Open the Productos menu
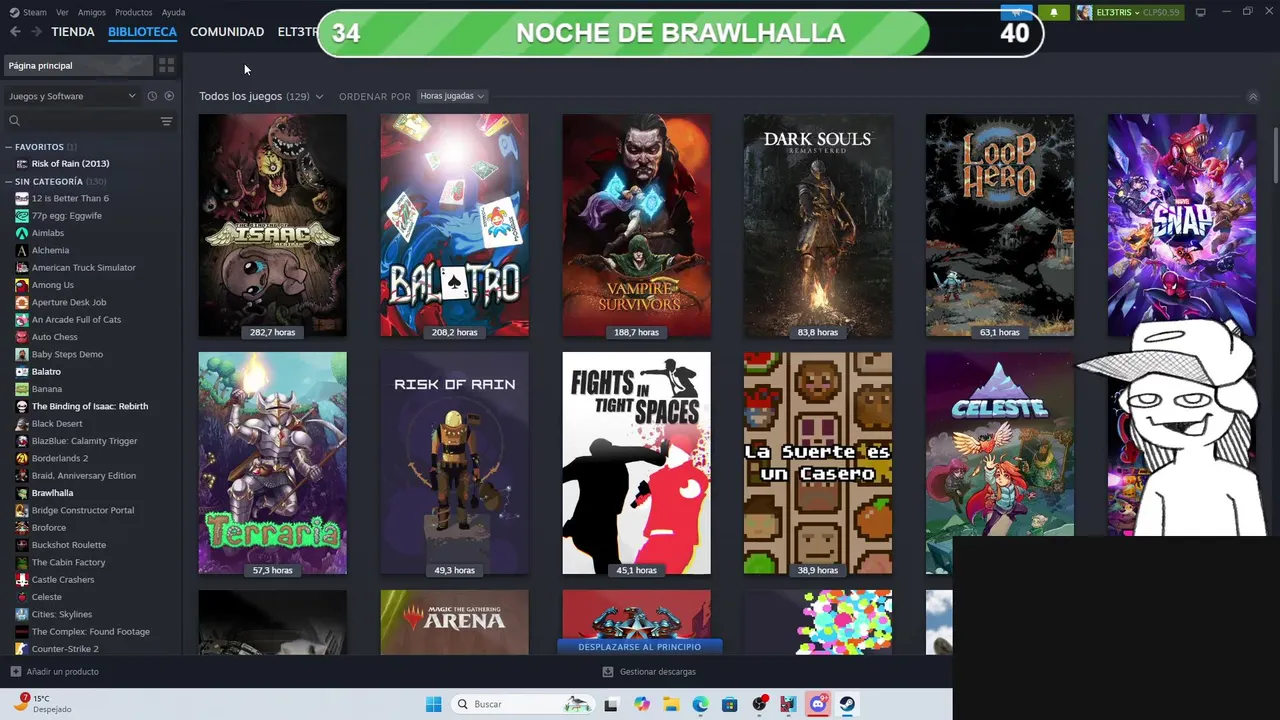 click(133, 13)
